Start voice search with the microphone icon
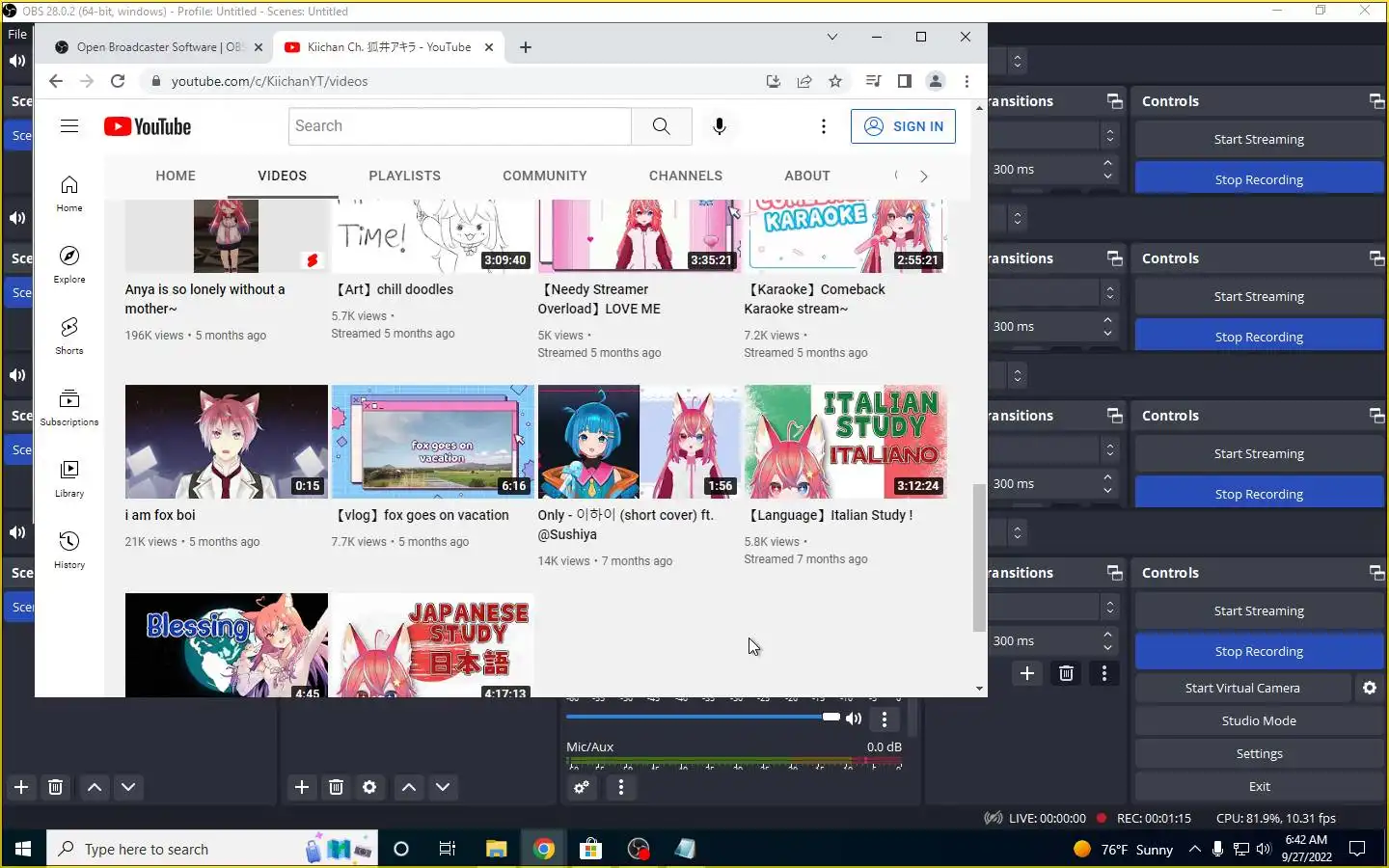This screenshot has width=1389, height=868. tap(719, 126)
